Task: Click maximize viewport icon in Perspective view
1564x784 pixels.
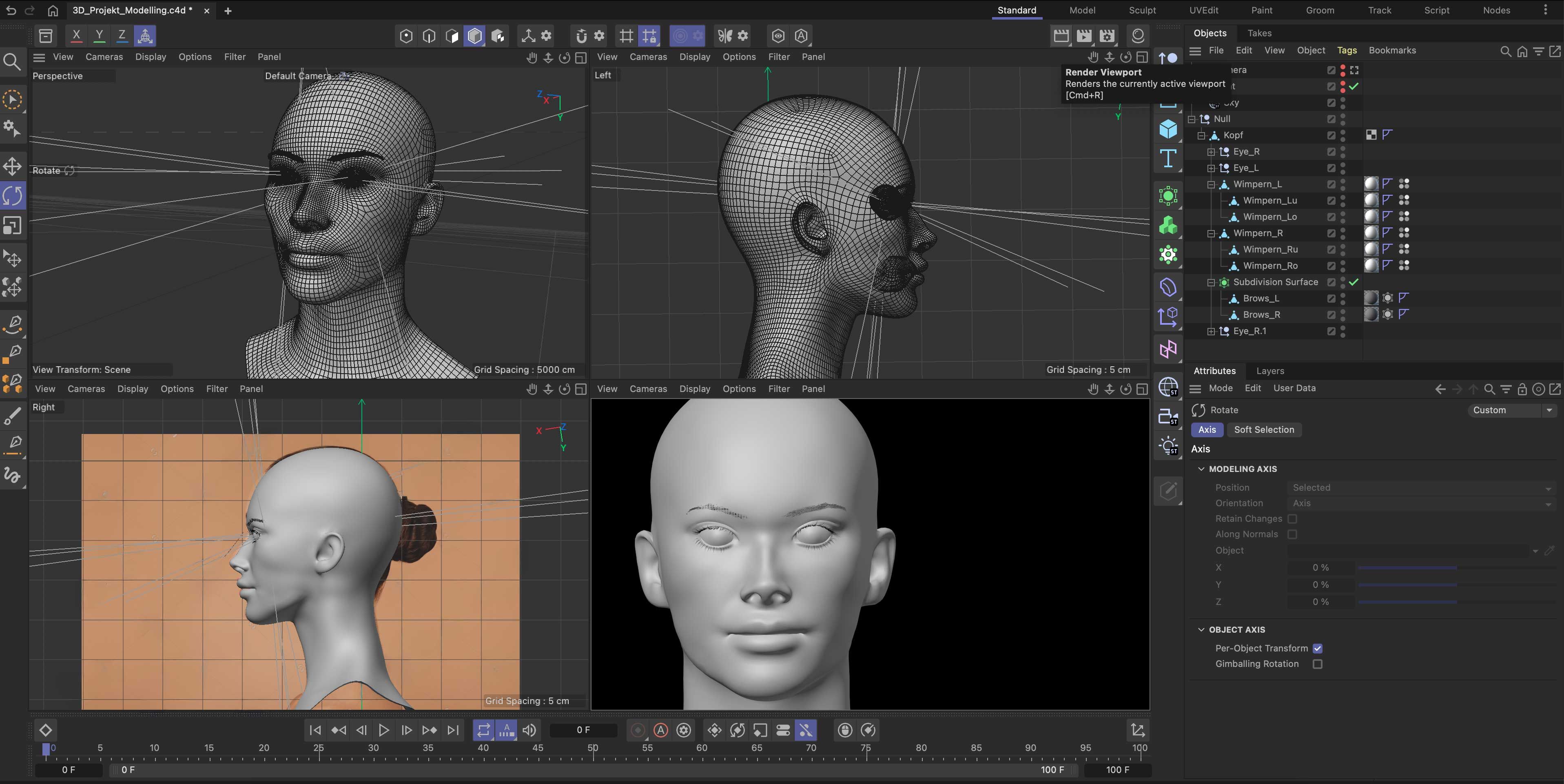Action: pos(581,57)
